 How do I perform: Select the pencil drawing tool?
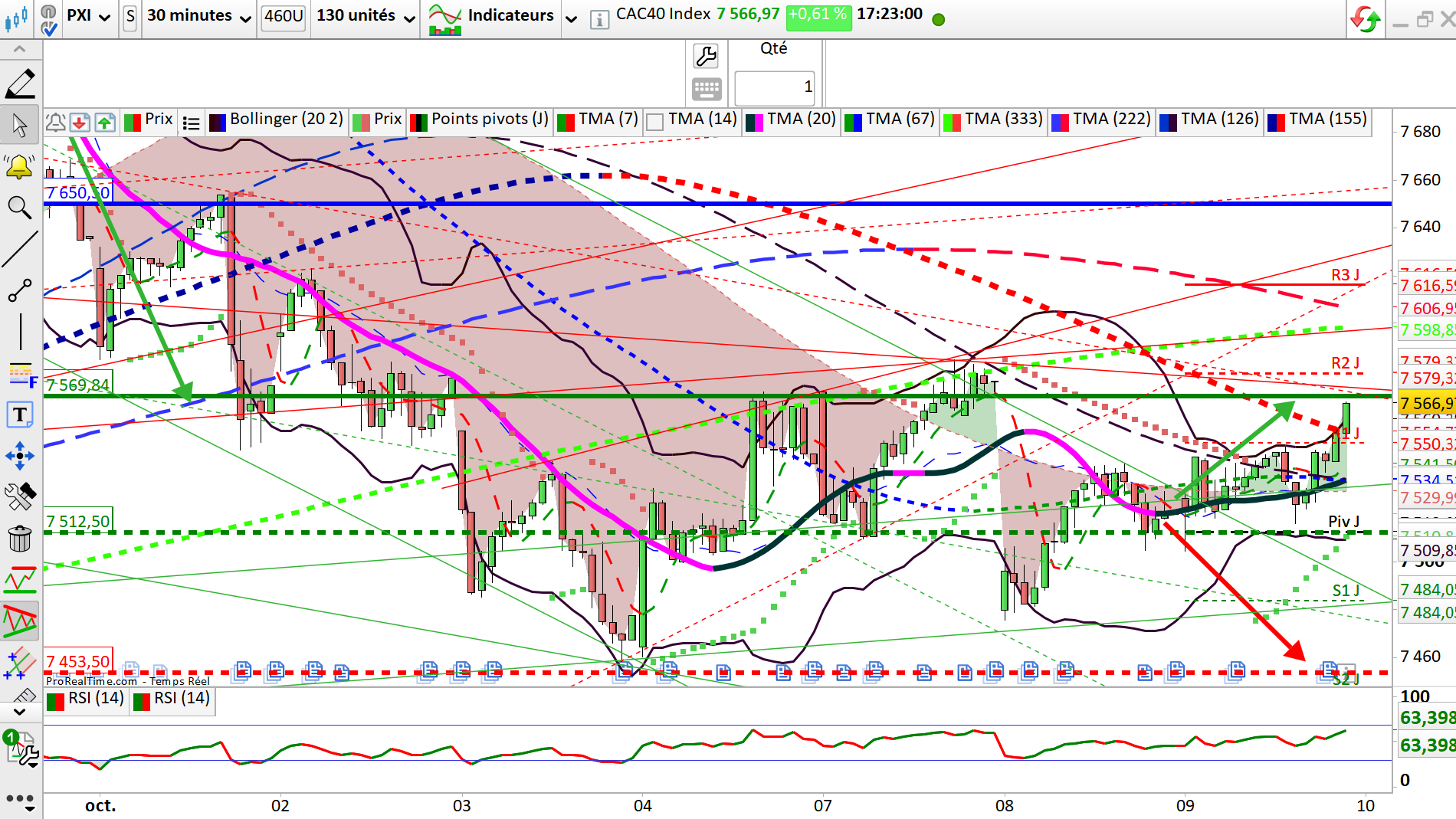pyautogui.click(x=20, y=84)
